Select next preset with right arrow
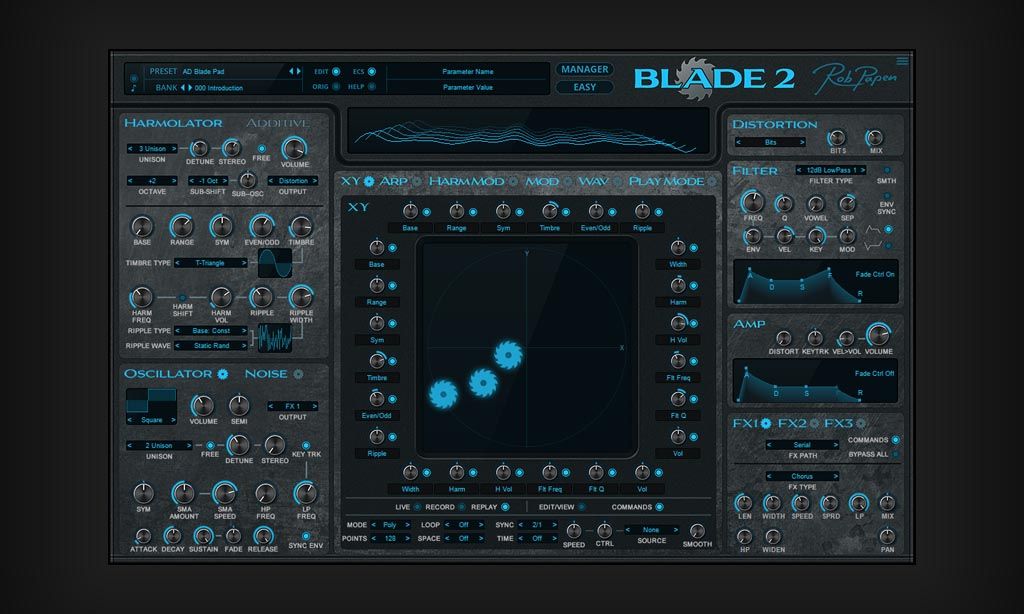Screen dimensions: 1024x614 [x=299, y=71]
